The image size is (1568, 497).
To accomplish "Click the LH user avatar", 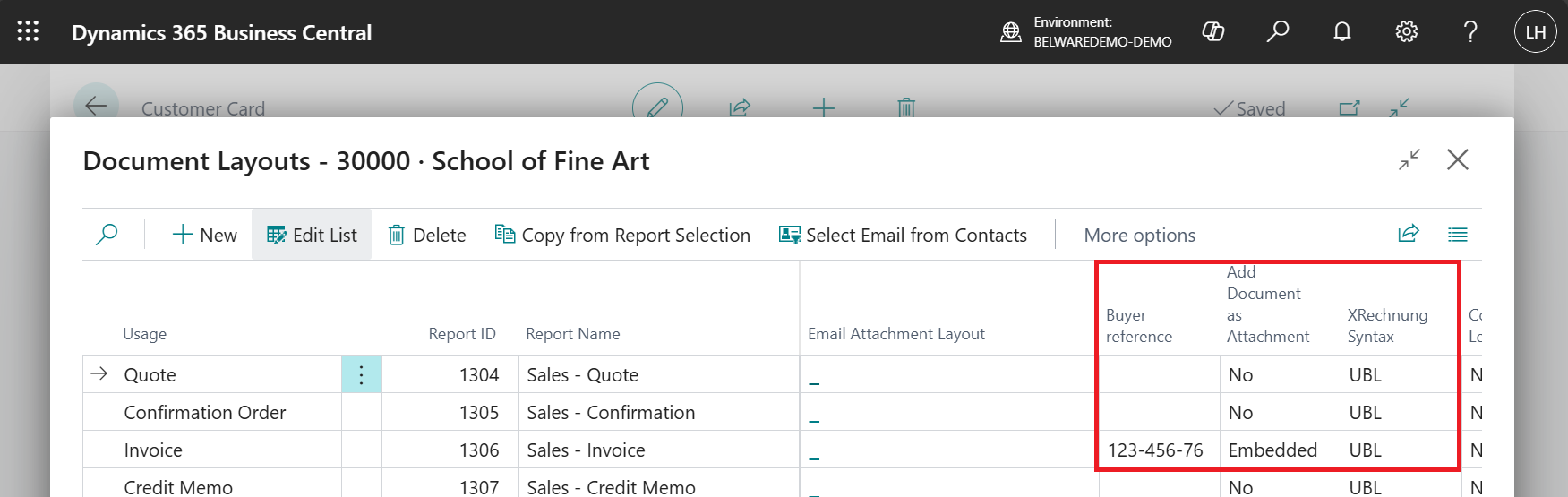I will tap(1536, 31).
